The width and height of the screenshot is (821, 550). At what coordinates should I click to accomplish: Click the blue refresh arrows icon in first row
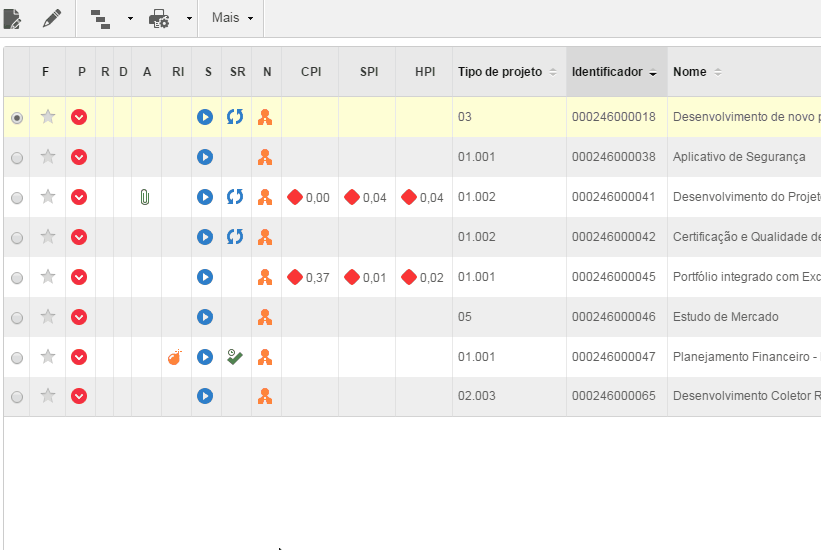pyautogui.click(x=235, y=117)
